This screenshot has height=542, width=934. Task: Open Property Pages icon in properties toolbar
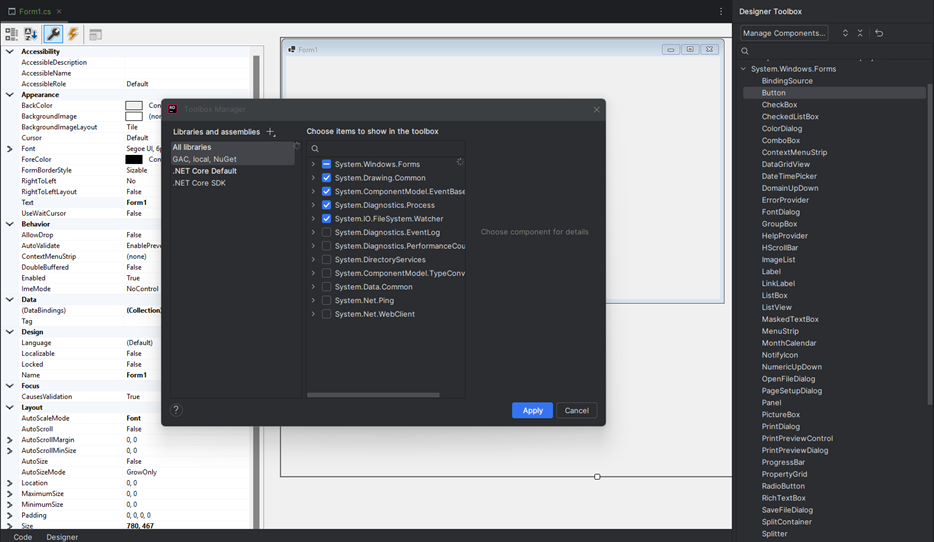pos(95,35)
